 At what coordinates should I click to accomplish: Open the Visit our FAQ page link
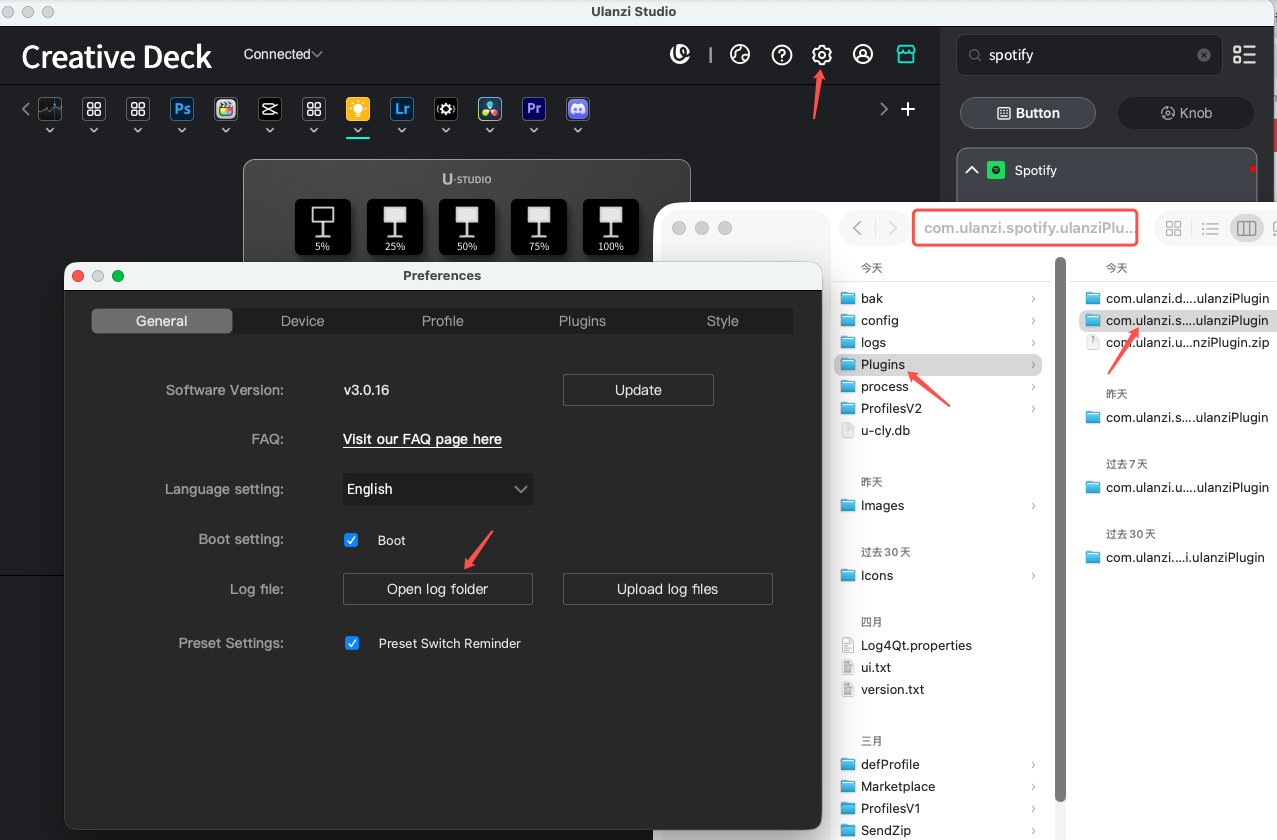click(x=422, y=439)
